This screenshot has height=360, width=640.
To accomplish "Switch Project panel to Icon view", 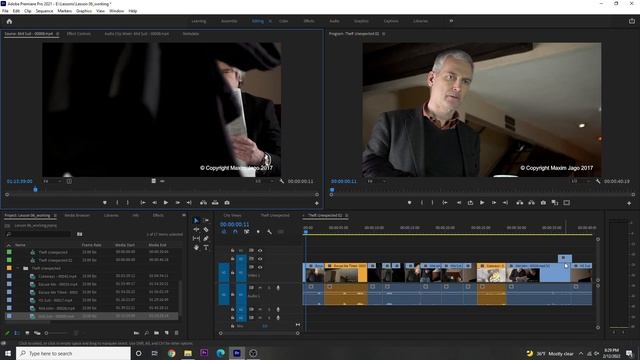I will 27,333.
